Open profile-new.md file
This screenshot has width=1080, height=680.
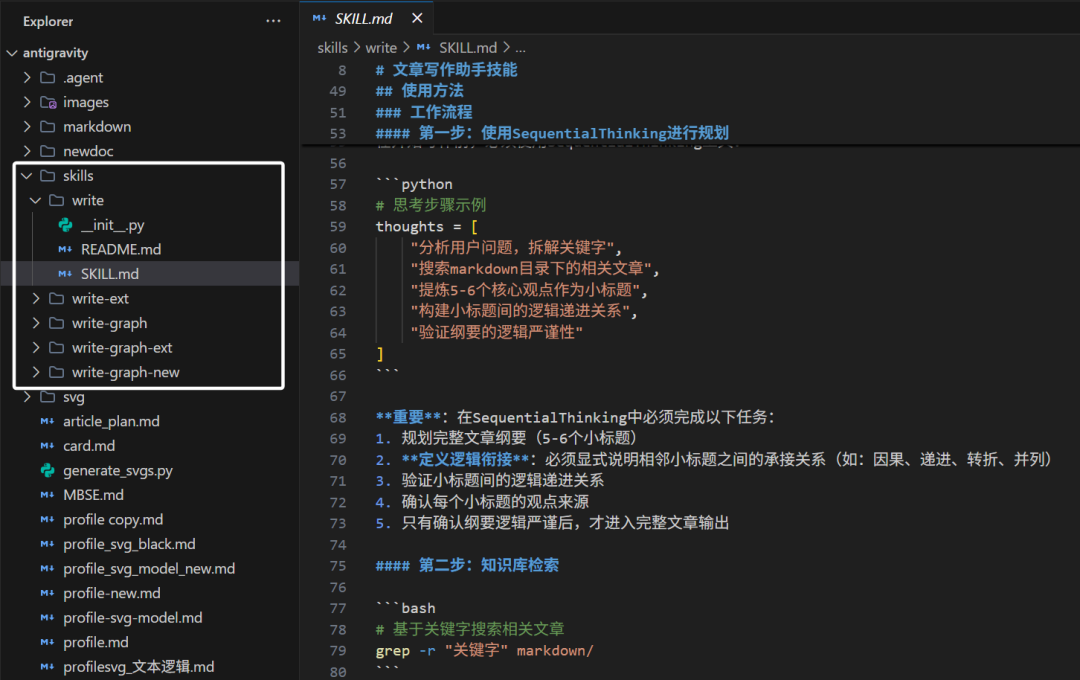112,593
